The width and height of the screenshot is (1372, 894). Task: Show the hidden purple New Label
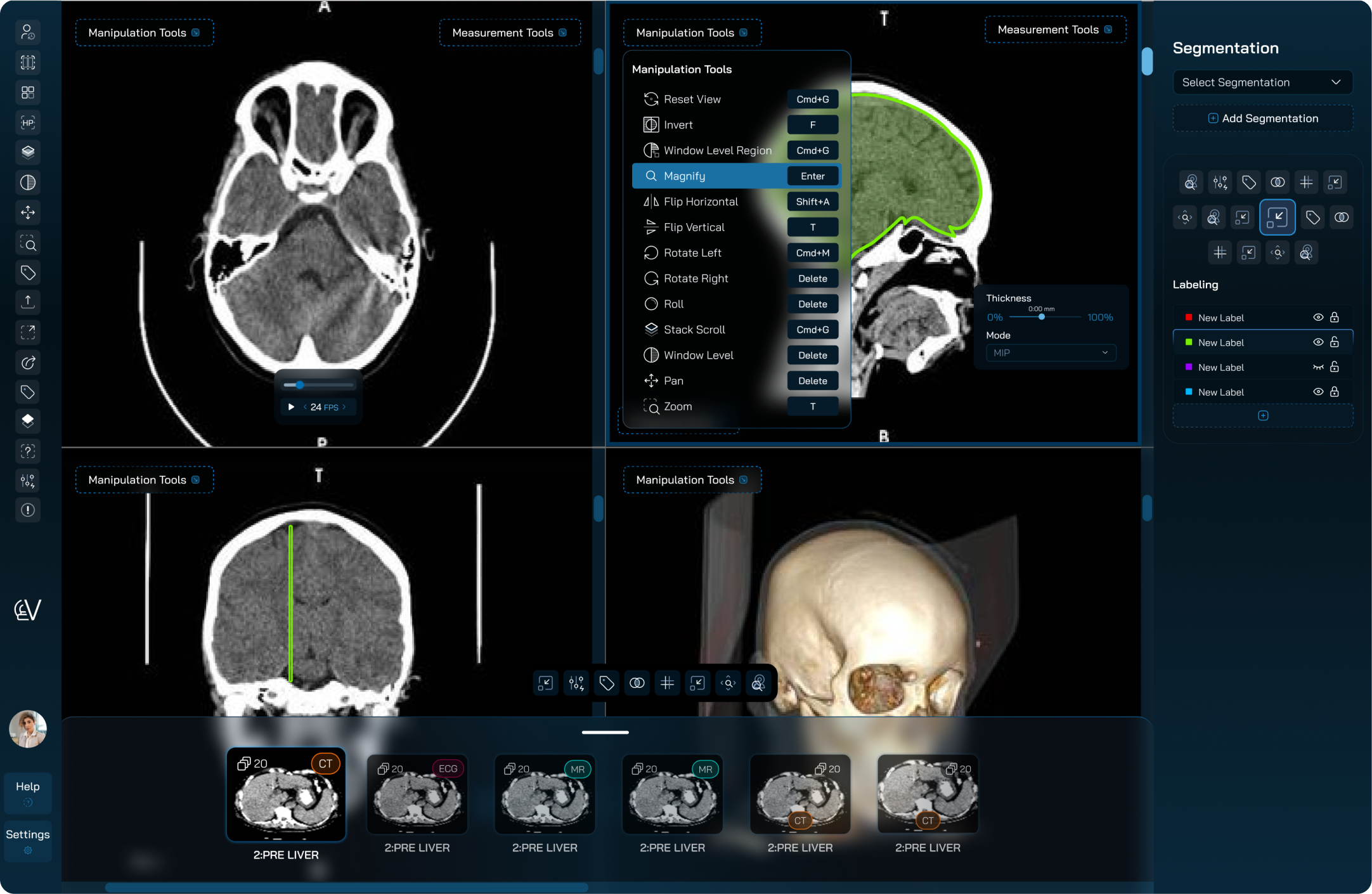[x=1318, y=367]
